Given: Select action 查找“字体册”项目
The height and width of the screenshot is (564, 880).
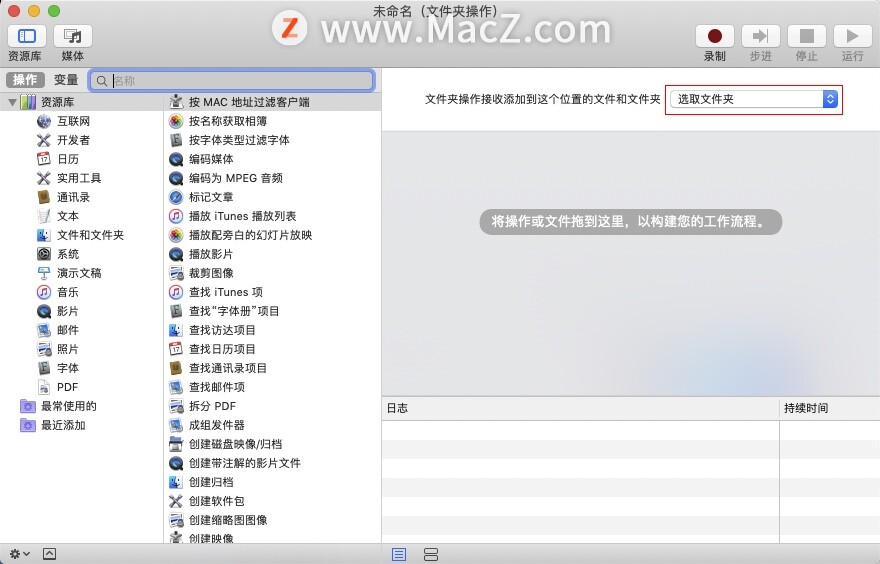Looking at the screenshot, I should (x=274, y=311).
